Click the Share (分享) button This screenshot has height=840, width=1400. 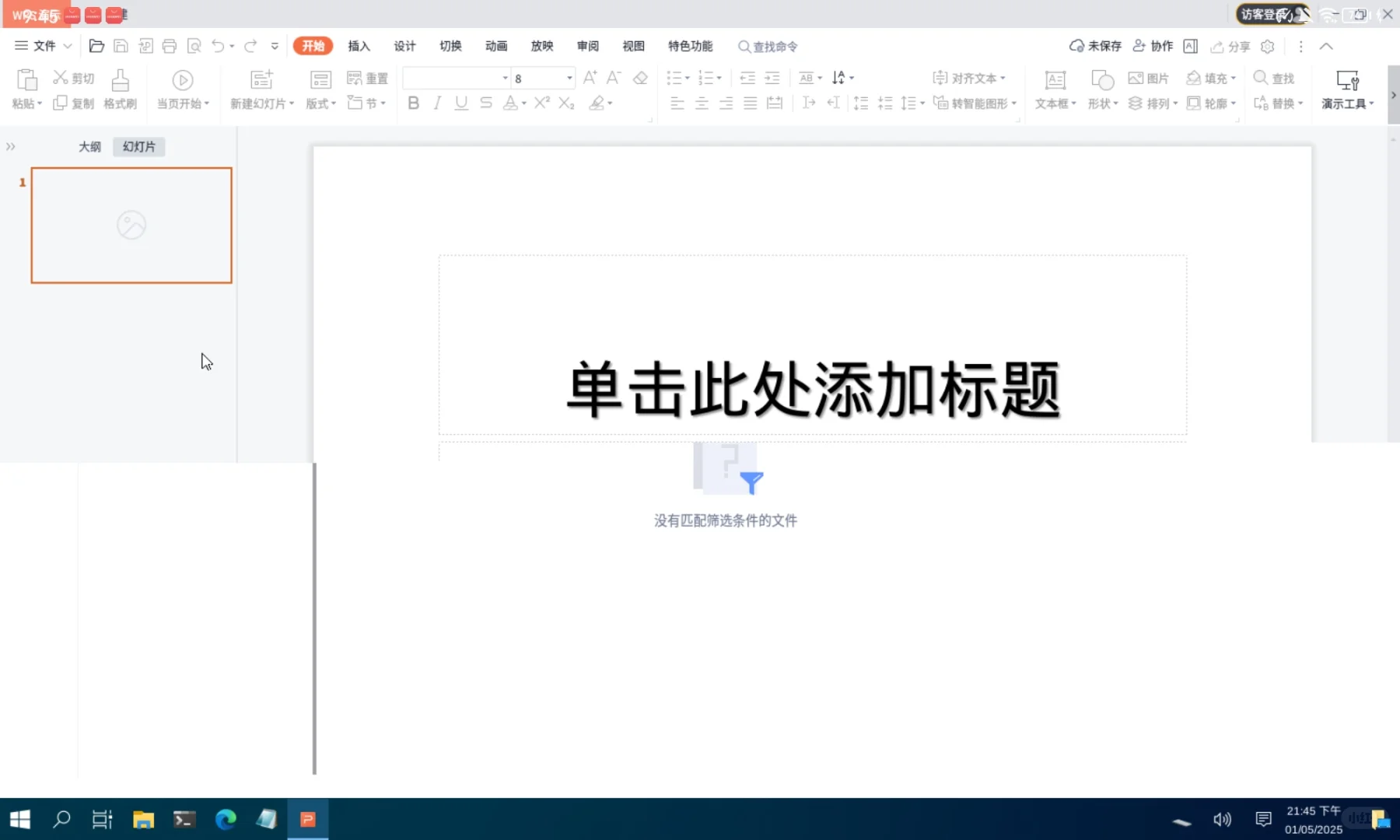click(1233, 46)
